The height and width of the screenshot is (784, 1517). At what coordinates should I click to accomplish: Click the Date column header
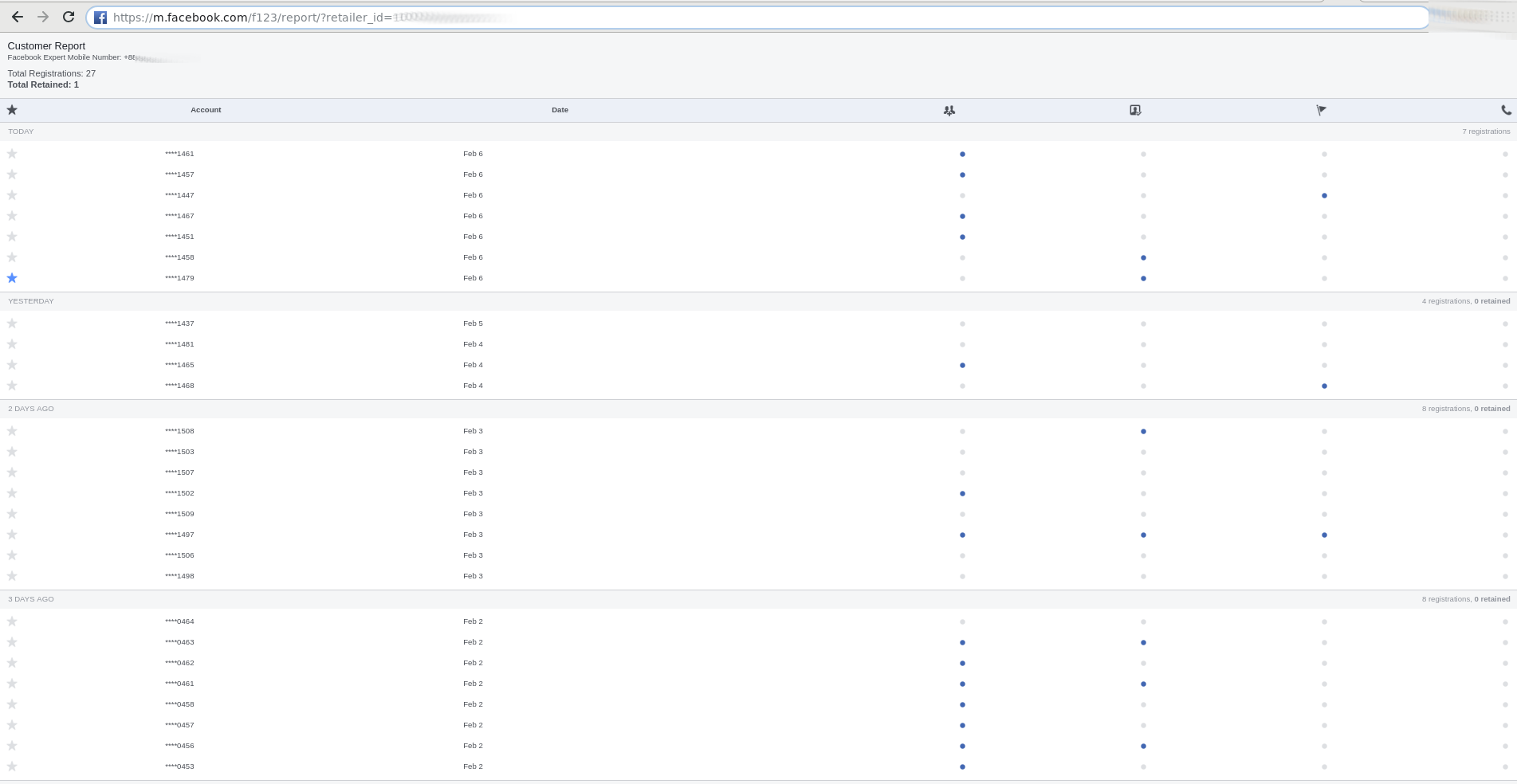(x=560, y=110)
